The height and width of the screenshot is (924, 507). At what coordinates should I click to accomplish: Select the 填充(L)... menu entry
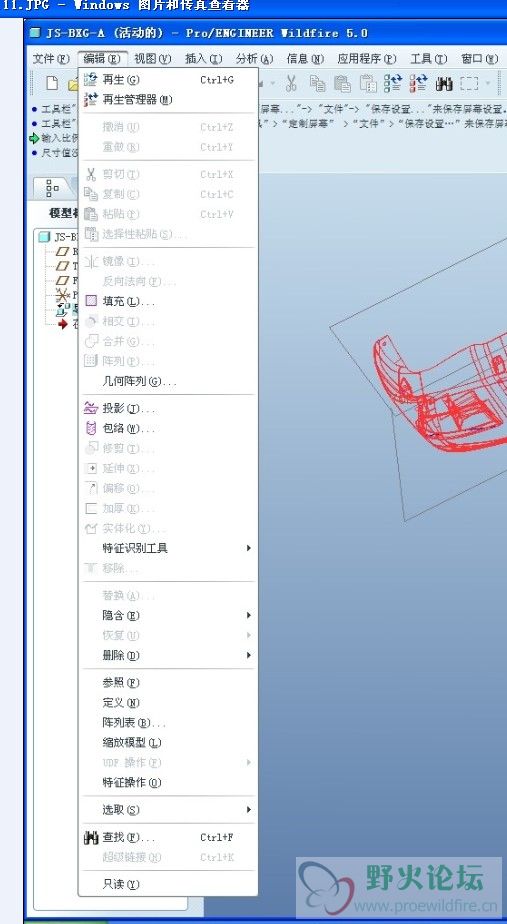click(x=169, y=302)
